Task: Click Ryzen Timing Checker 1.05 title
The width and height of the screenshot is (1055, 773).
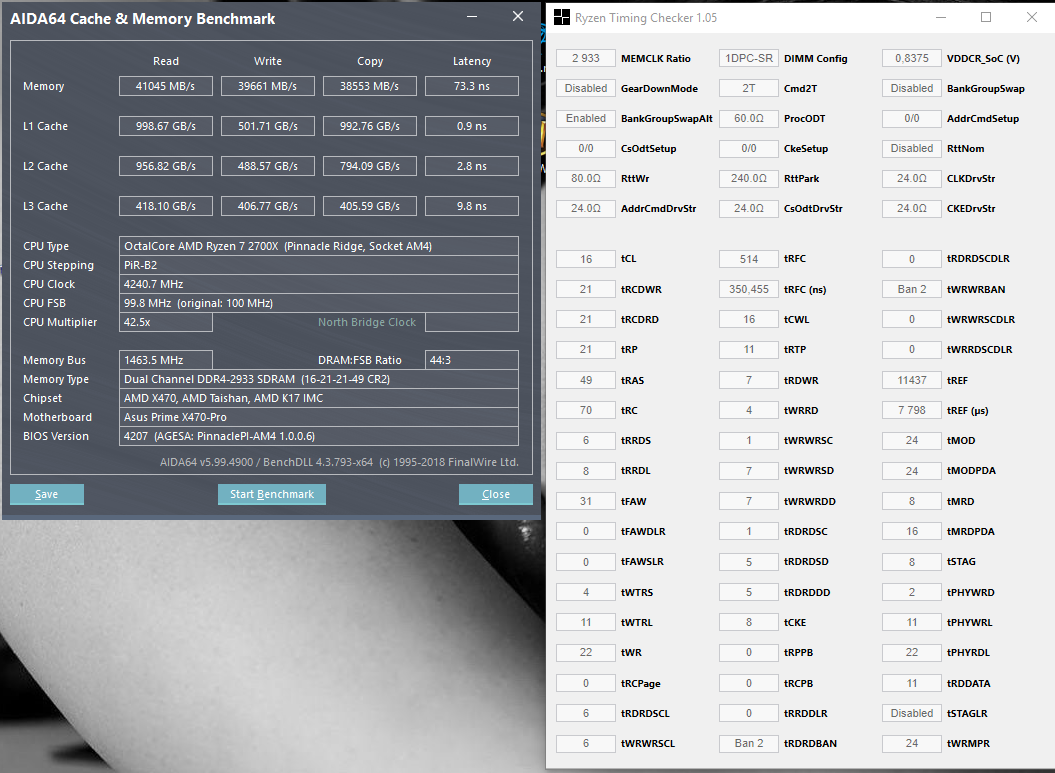Action: point(646,18)
